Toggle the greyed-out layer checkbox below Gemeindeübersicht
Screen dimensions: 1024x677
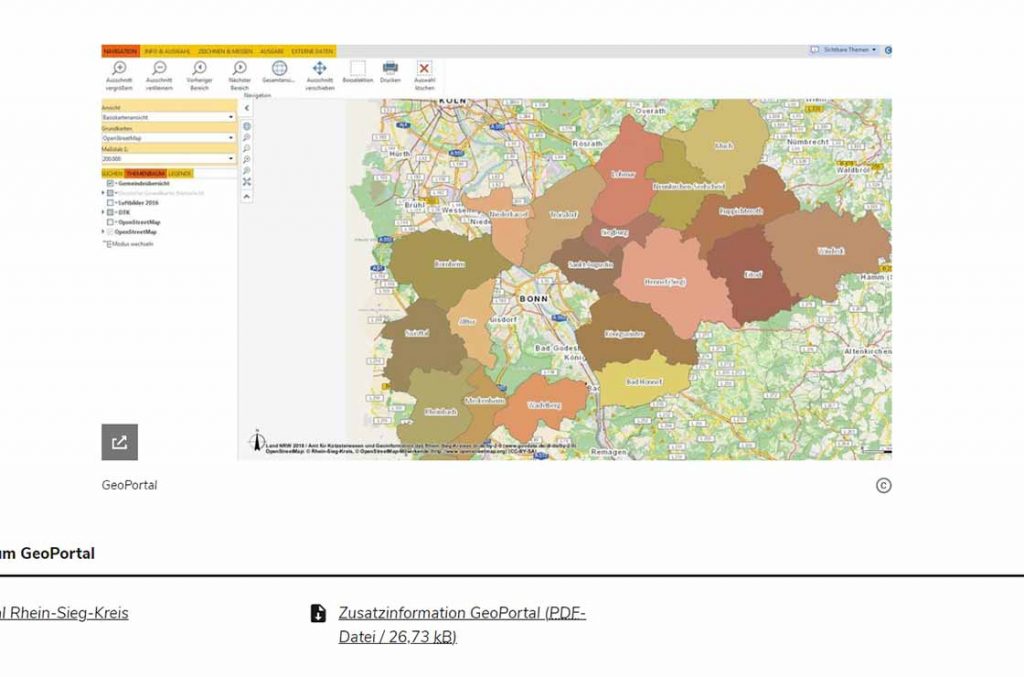110,193
